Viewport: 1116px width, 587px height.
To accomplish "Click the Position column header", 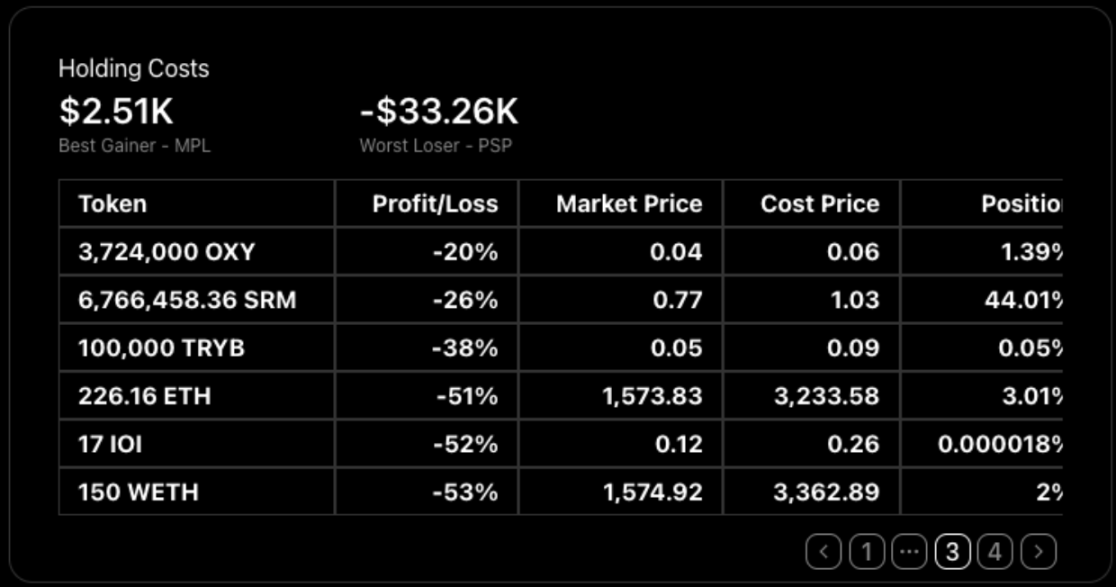I will click(x=1020, y=204).
